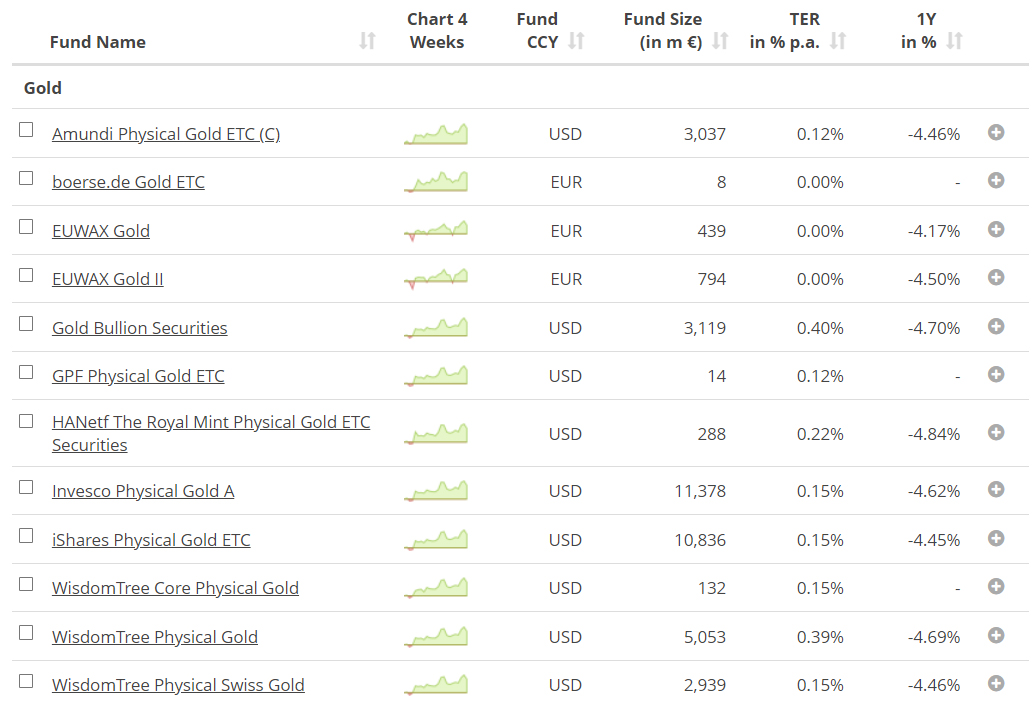The width and height of the screenshot is (1035, 704).
Task: Click EUWAX Gold 4-week sparkline chart
Action: click(x=436, y=231)
